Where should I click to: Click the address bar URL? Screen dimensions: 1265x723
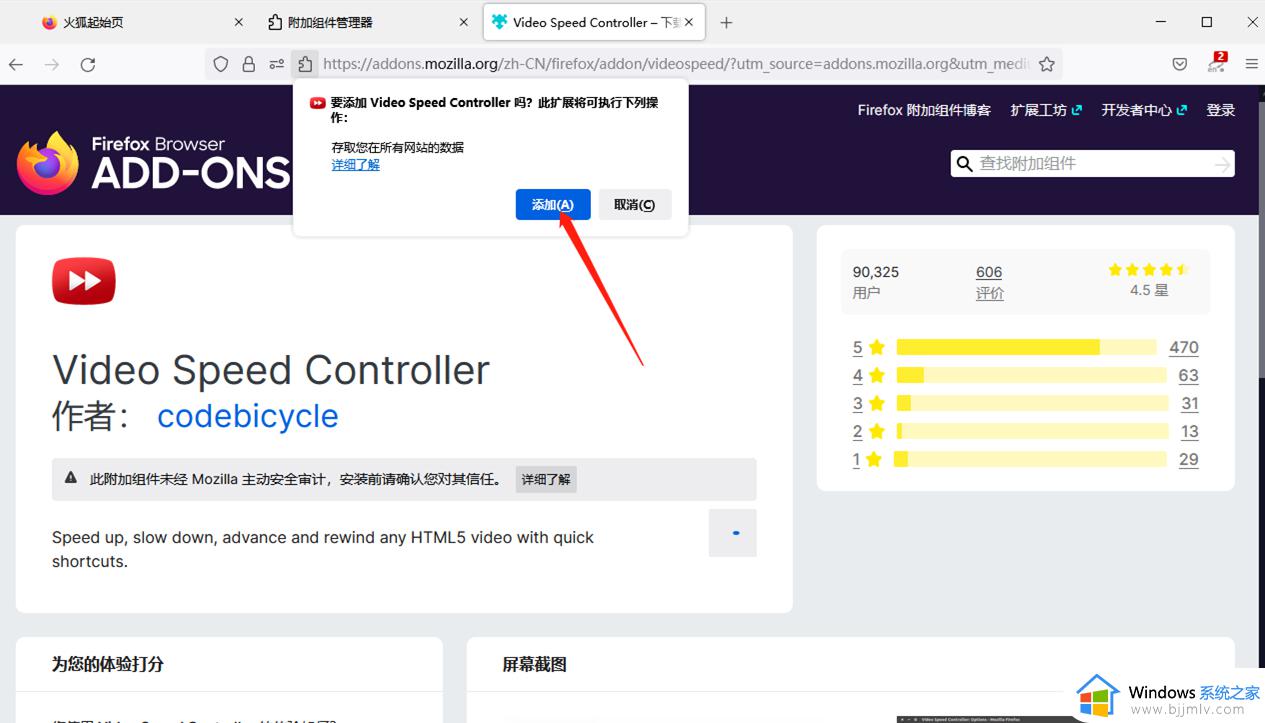(675, 64)
